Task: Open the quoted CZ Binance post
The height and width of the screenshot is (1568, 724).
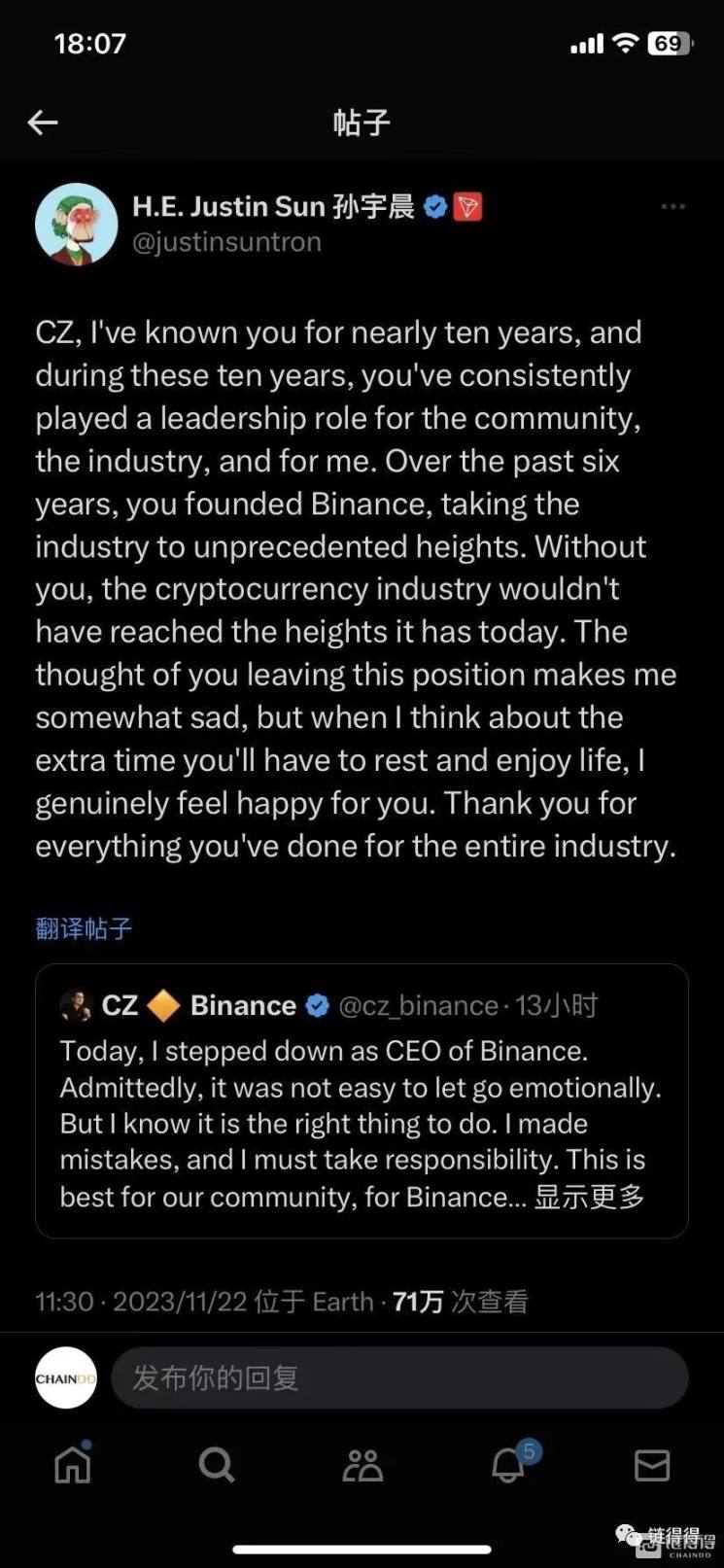Action: pyautogui.click(x=362, y=1118)
